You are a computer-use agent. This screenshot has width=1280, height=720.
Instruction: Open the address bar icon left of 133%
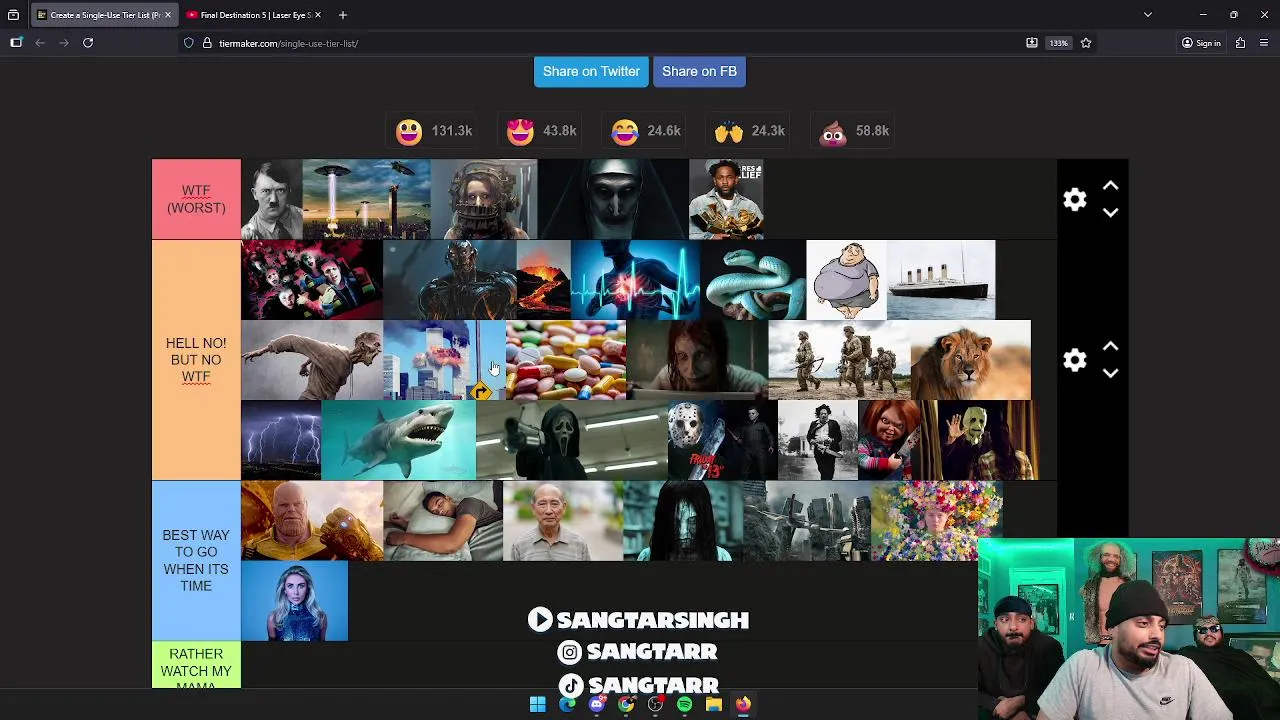click(x=1031, y=43)
